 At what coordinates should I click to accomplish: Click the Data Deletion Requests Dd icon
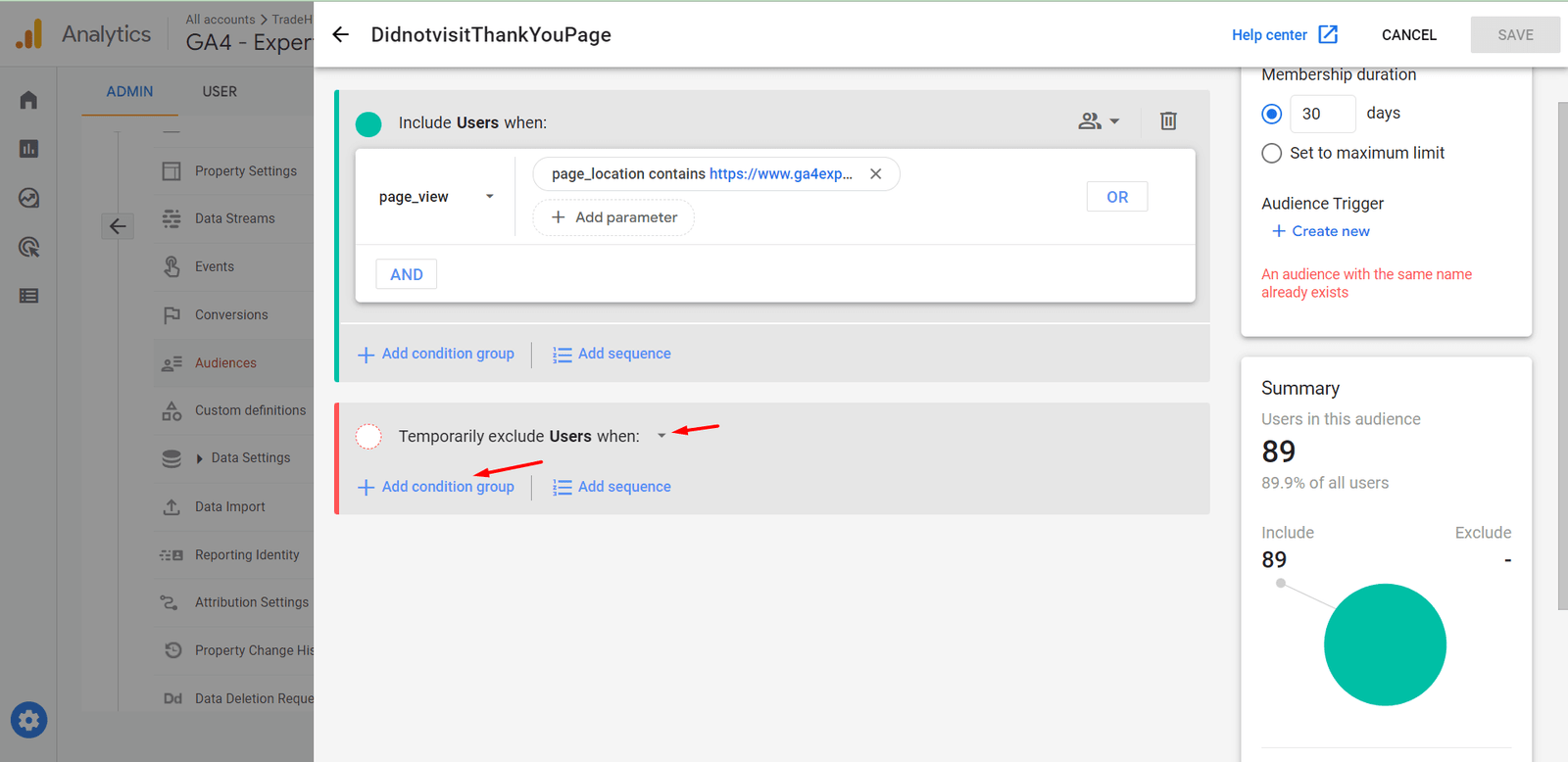coord(172,698)
